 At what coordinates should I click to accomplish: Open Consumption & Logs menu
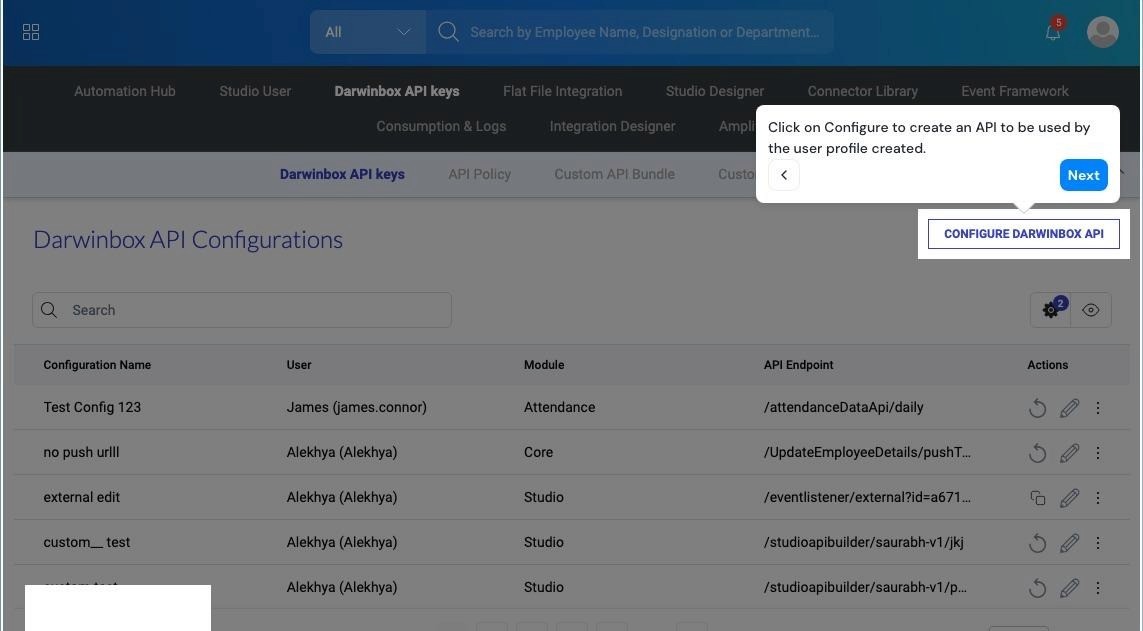(x=441, y=126)
